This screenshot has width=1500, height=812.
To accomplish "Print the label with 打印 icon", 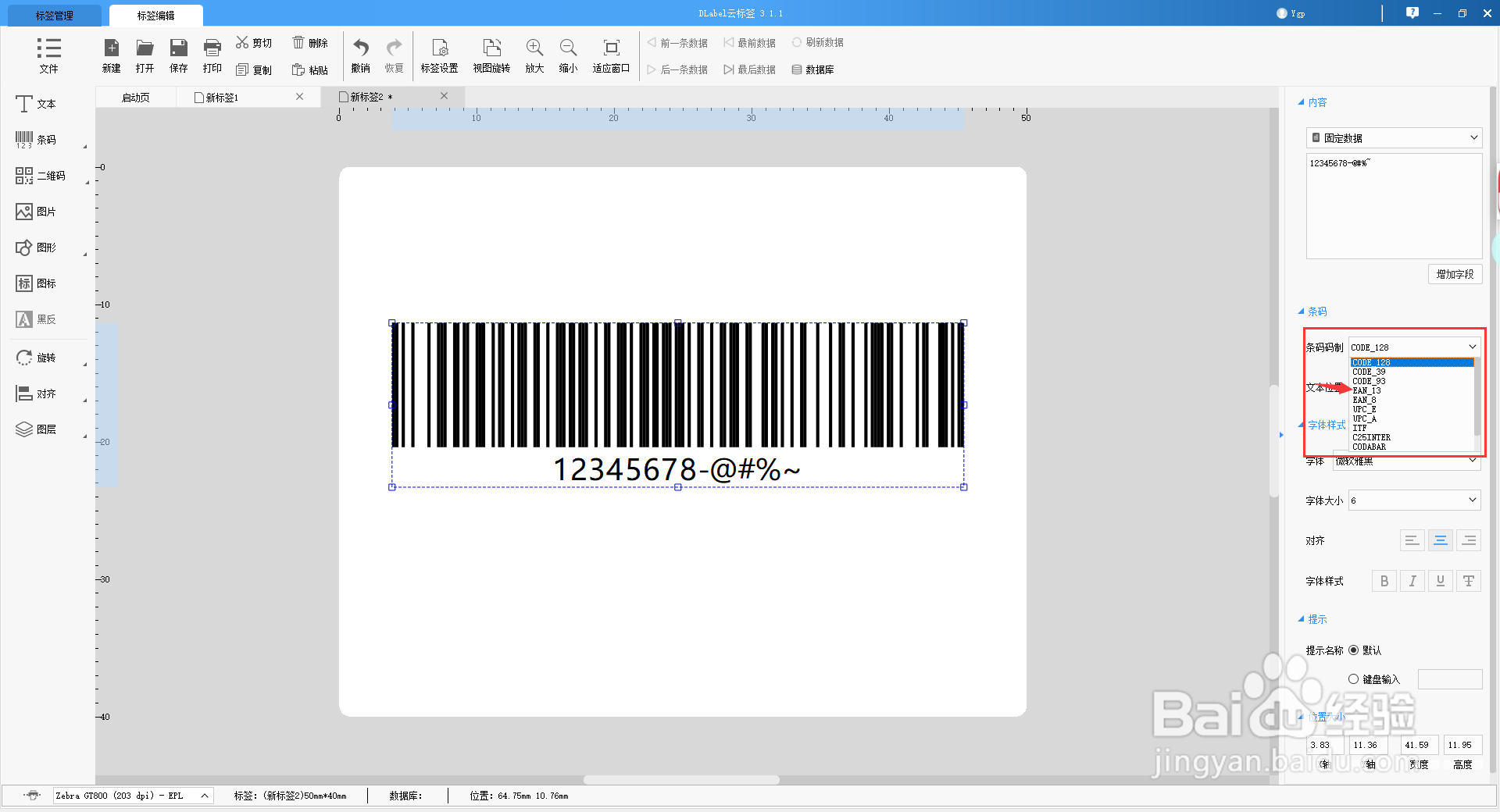I will pos(212,55).
